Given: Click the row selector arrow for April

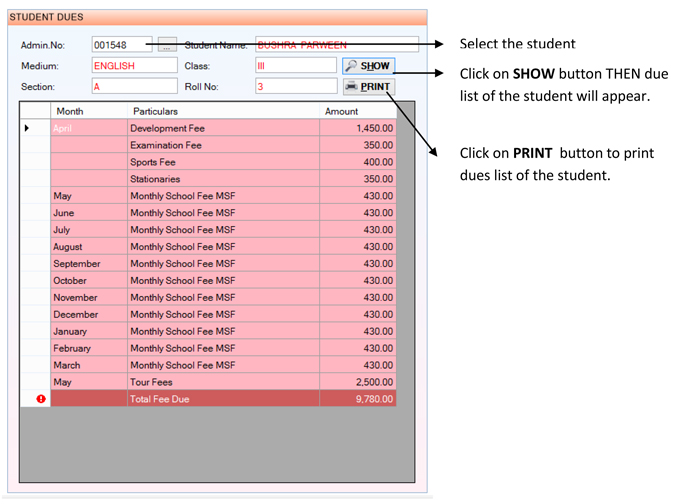Looking at the screenshot, I should [x=27, y=128].
